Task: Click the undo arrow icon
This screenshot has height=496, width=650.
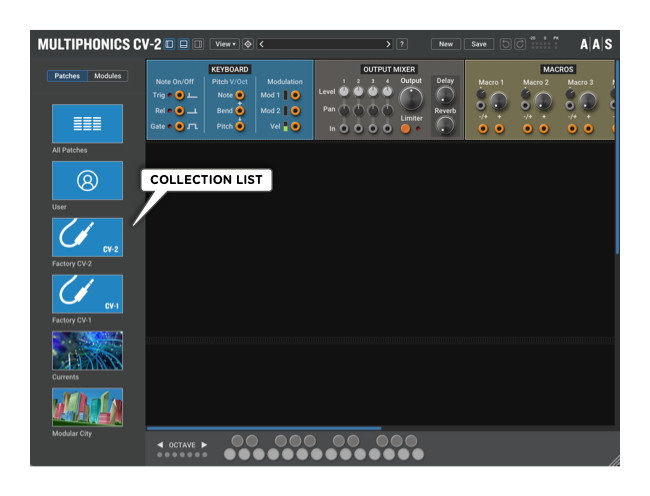Action: click(x=505, y=44)
